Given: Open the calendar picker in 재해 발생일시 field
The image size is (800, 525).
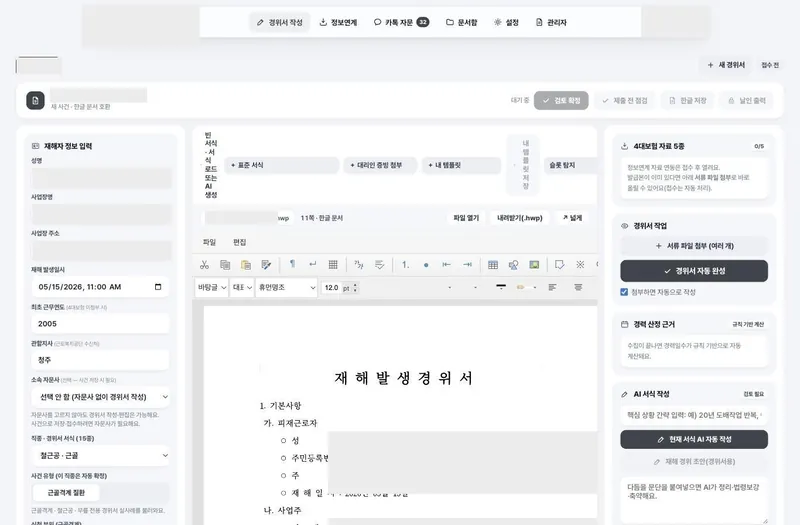Looking at the screenshot, I should tap(158, 287).
